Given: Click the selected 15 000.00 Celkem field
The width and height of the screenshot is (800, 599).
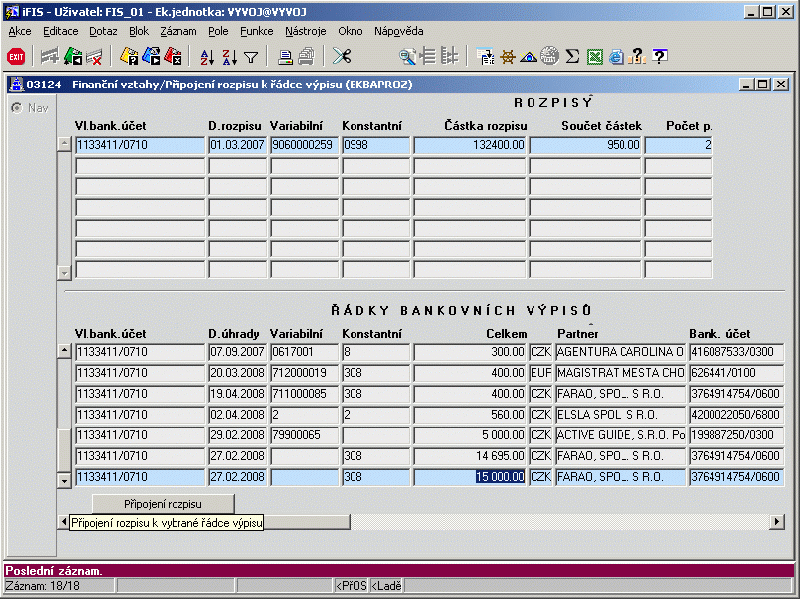Looking at the screenshot, I should [x=469, y=477].
